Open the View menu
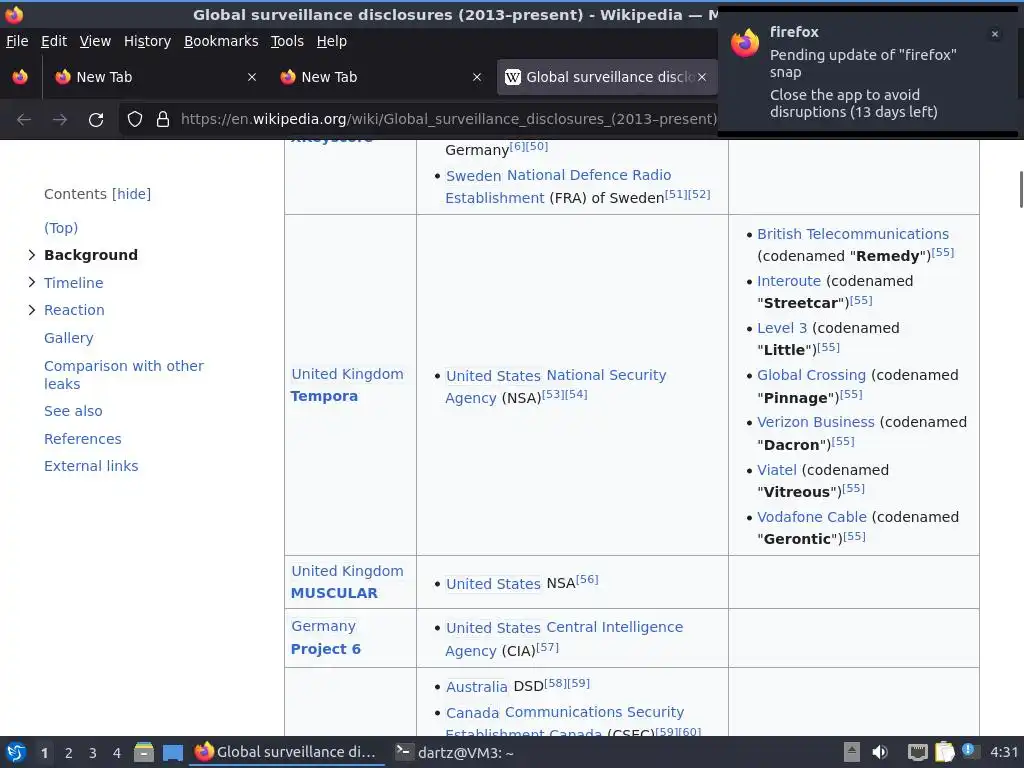The width and height of the screenshot is (1024, 768). pyautogui.click(x=95, y=41)
